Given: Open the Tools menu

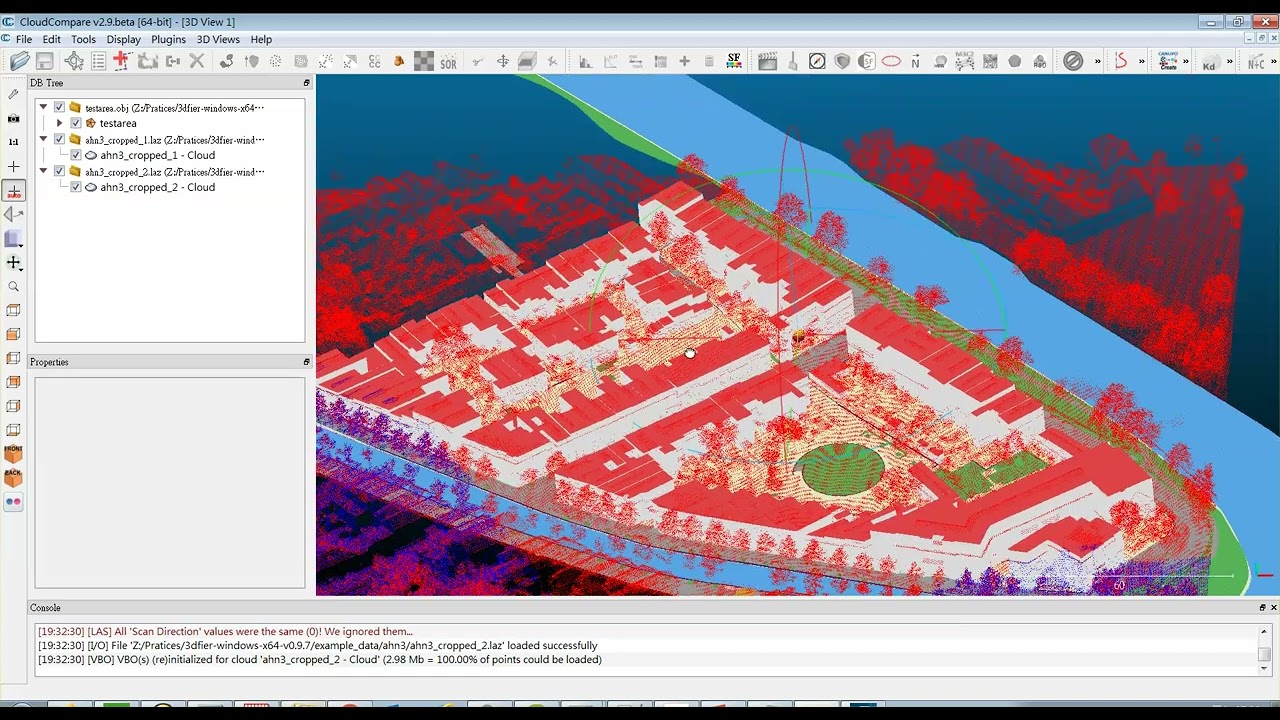Looking at the screenshot, I should (83, 39).
